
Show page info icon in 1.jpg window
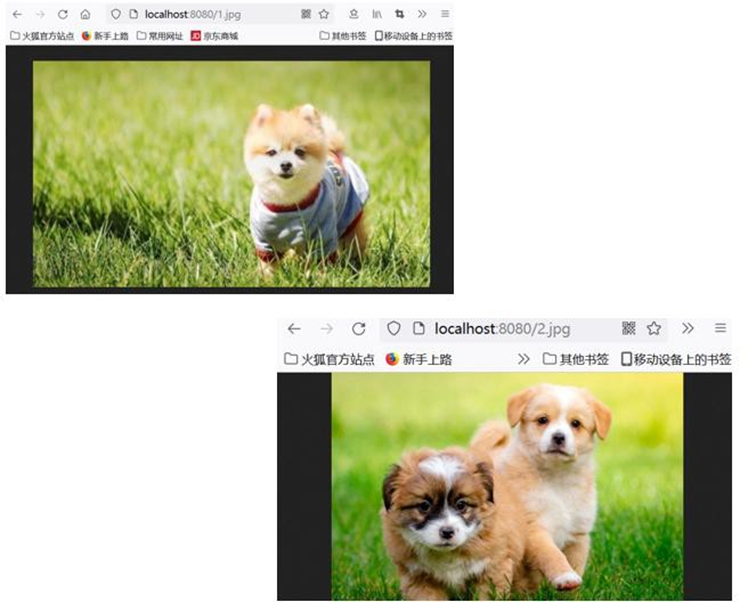134,14
